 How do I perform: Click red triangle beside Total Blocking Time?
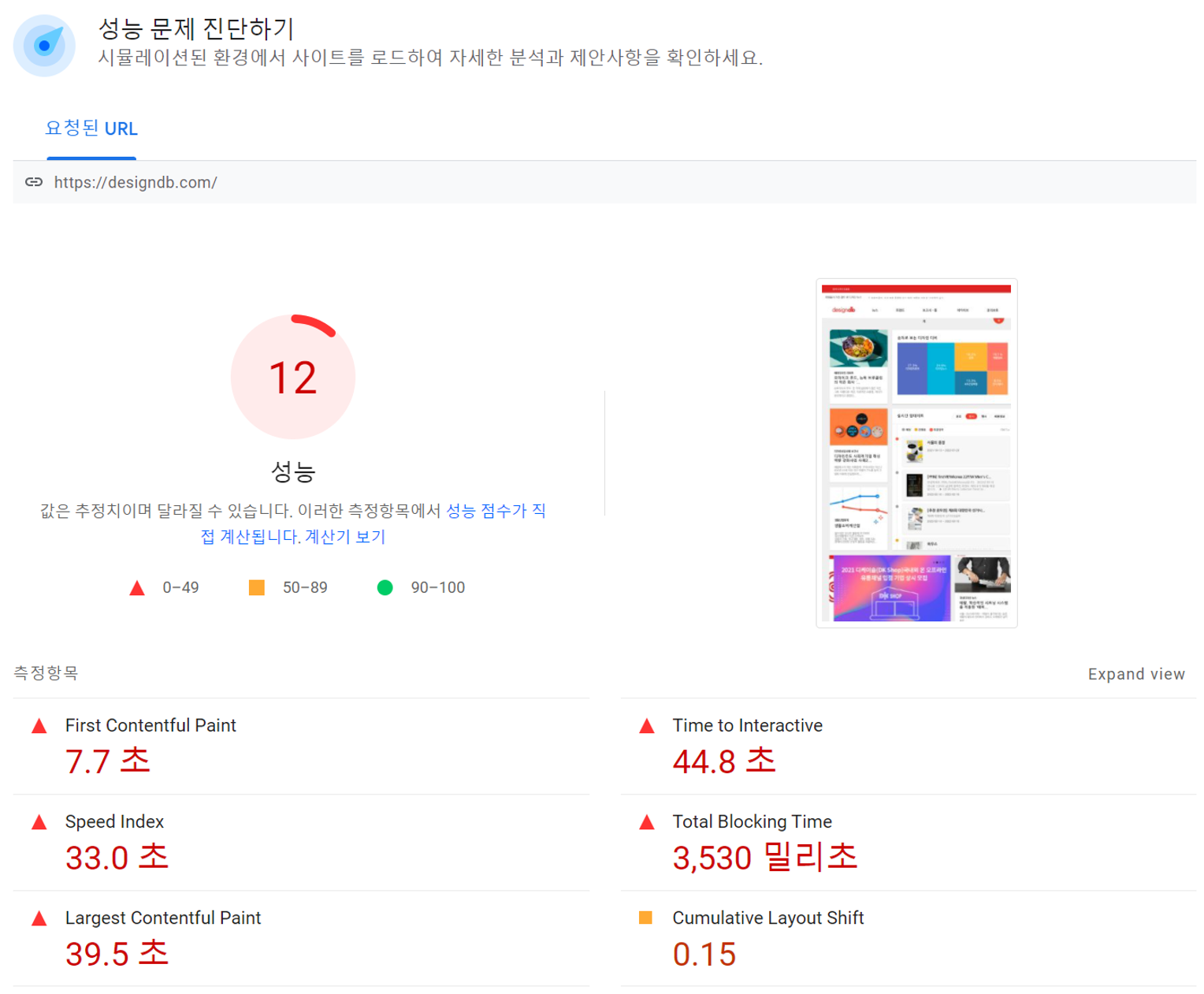[x=646, y=822]
